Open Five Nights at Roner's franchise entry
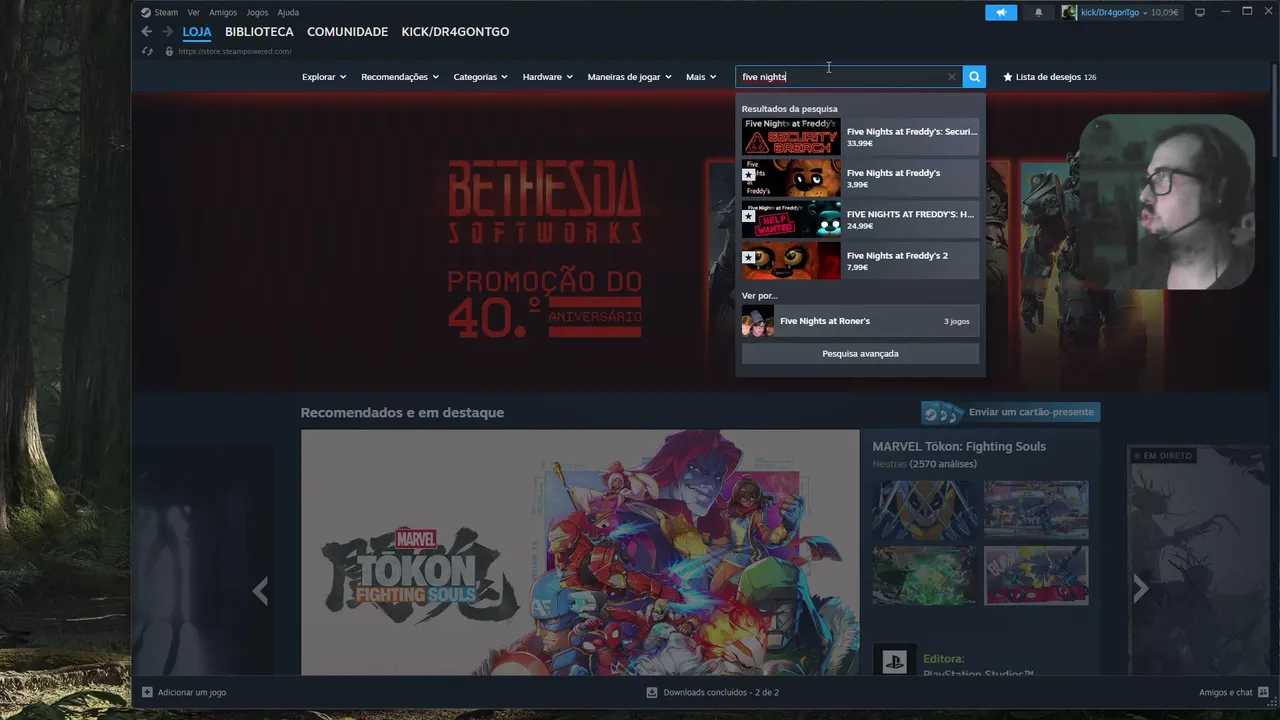The image size is (1280, 720). click(860, 321)
